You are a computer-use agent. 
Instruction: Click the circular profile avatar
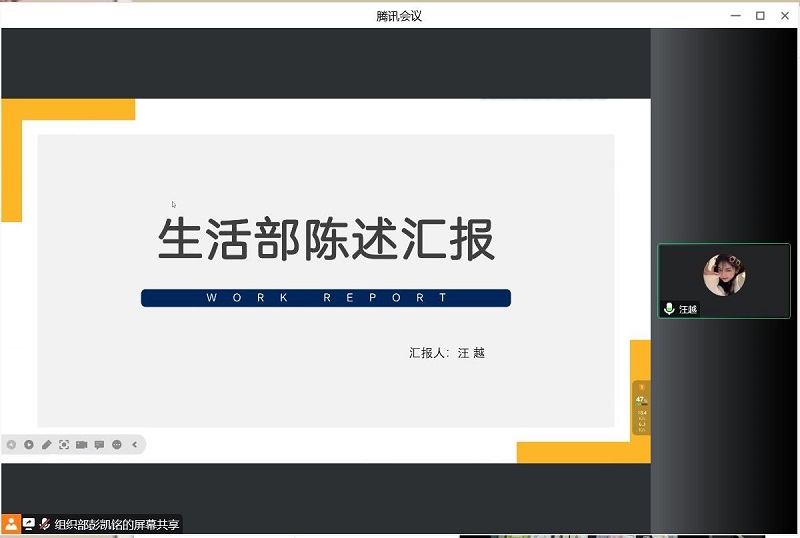click(x=724, y=274)
